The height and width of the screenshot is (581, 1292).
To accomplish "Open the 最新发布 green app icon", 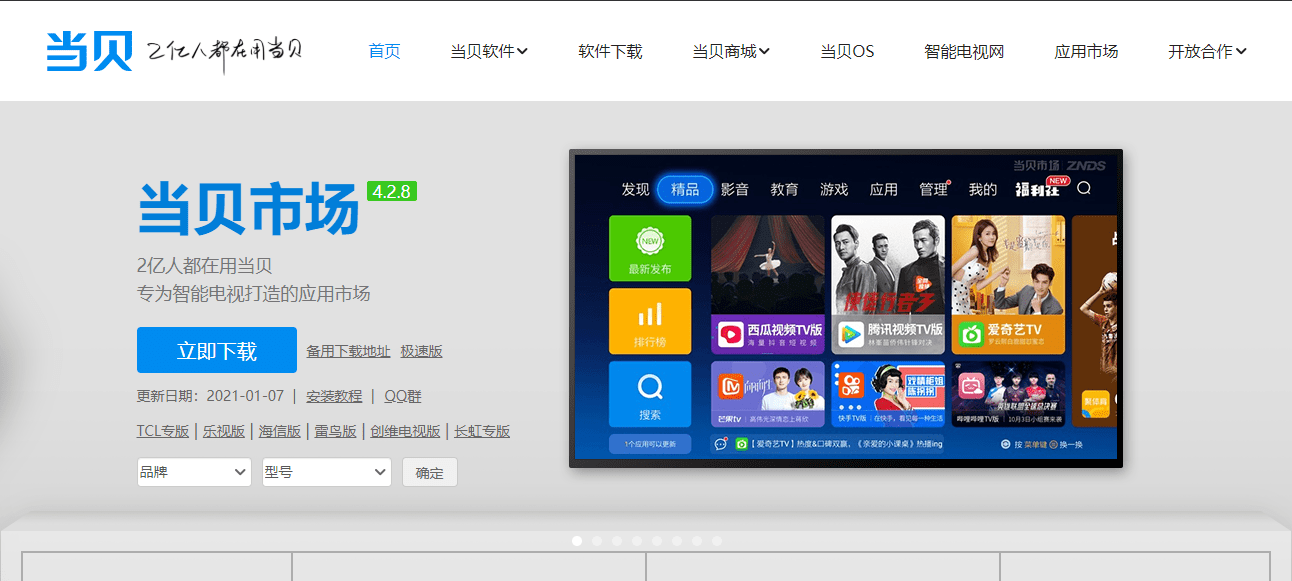I will pyautogui.click(x=649, y=247).
